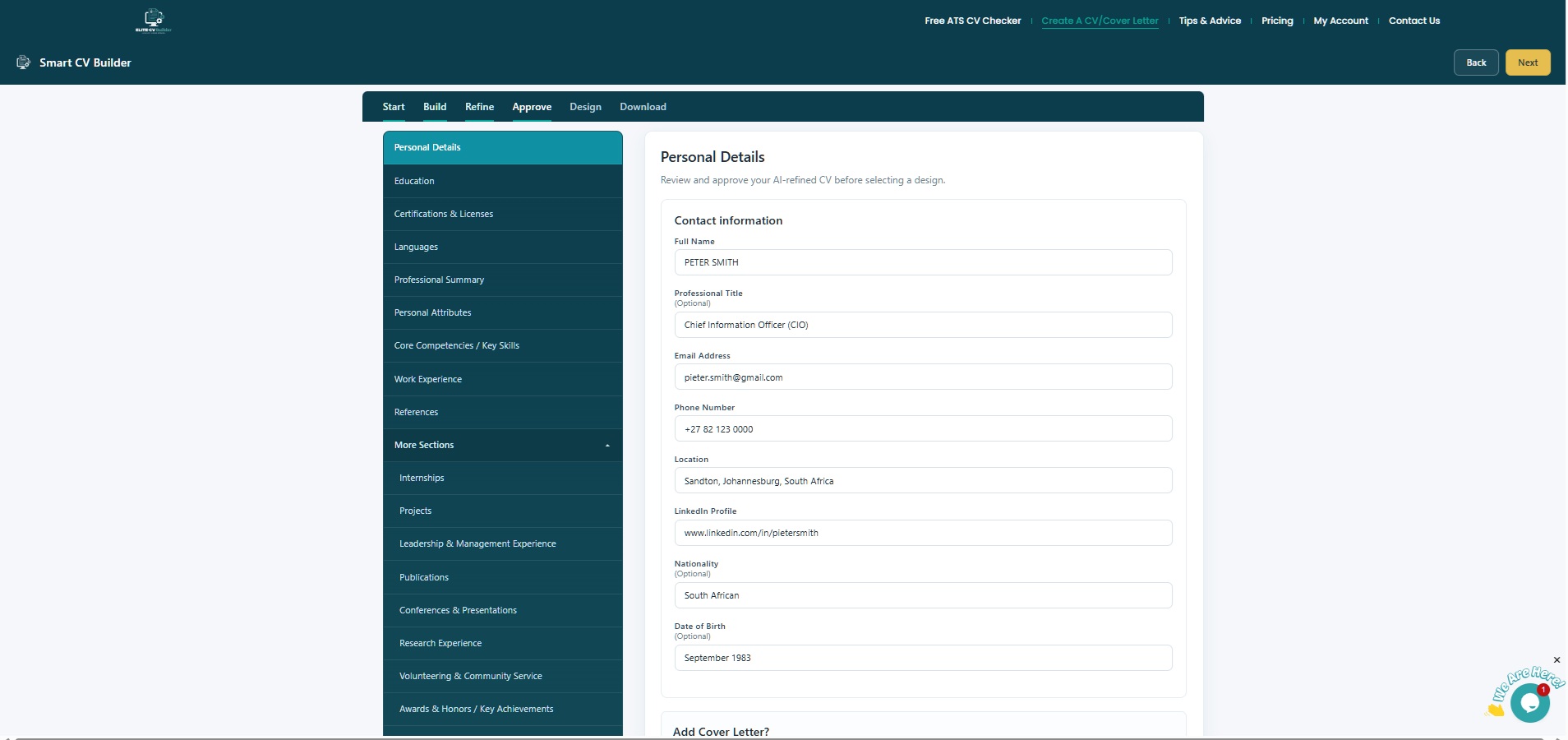Close the We Are Here chat widget
Image resolution: width=1568 pixels, height=740 pixels.
(x=1556, y=659)
